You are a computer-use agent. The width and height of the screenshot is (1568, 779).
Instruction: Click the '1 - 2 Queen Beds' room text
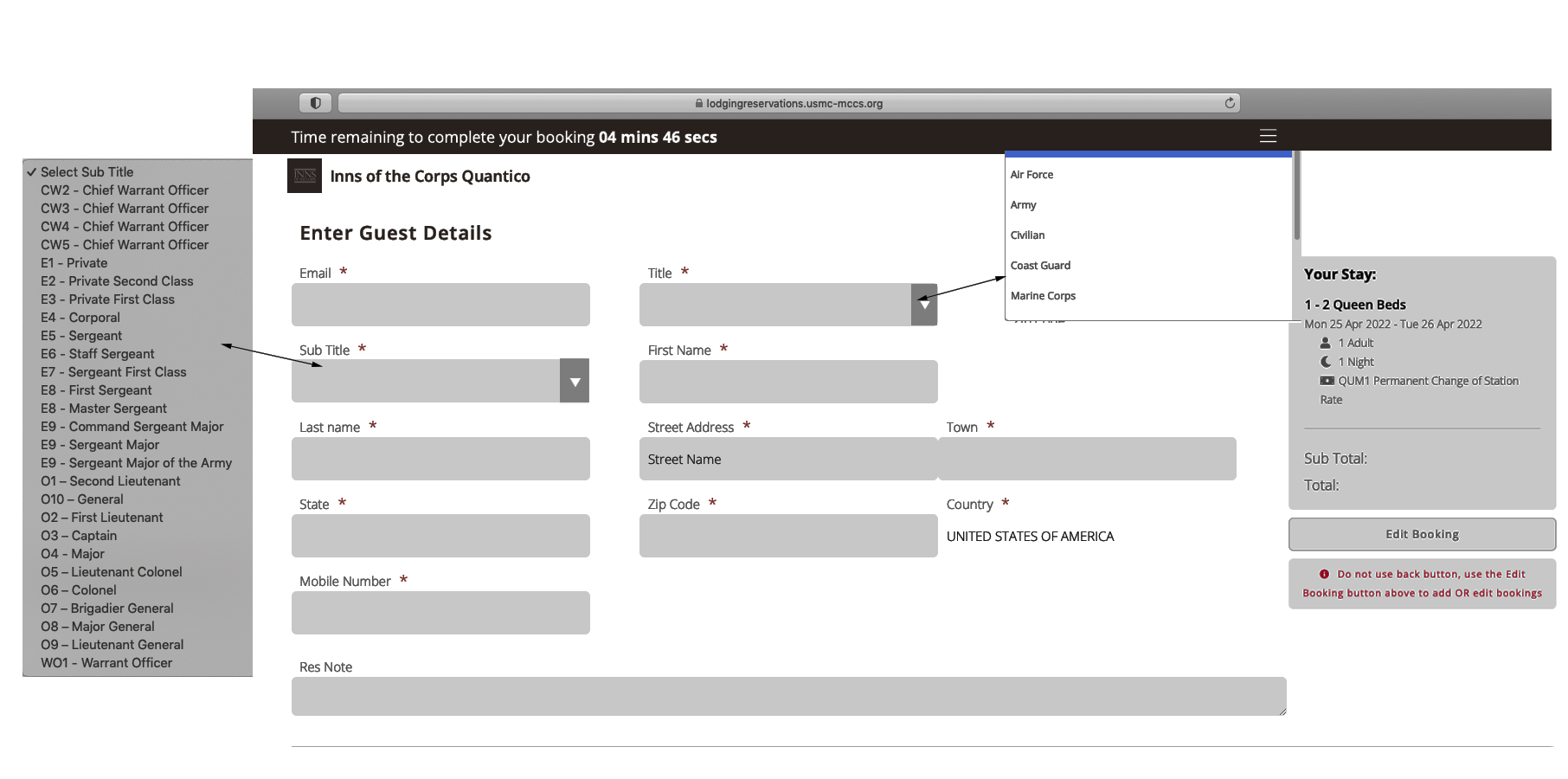[1355, 305]
